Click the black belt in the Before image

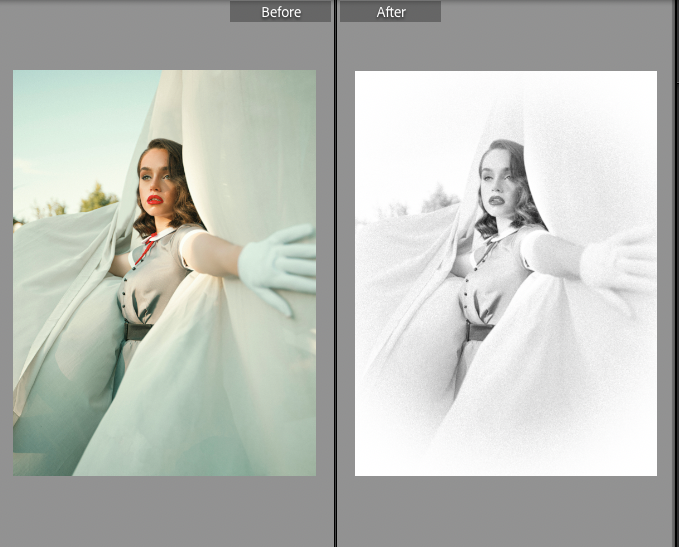[139, 331]
